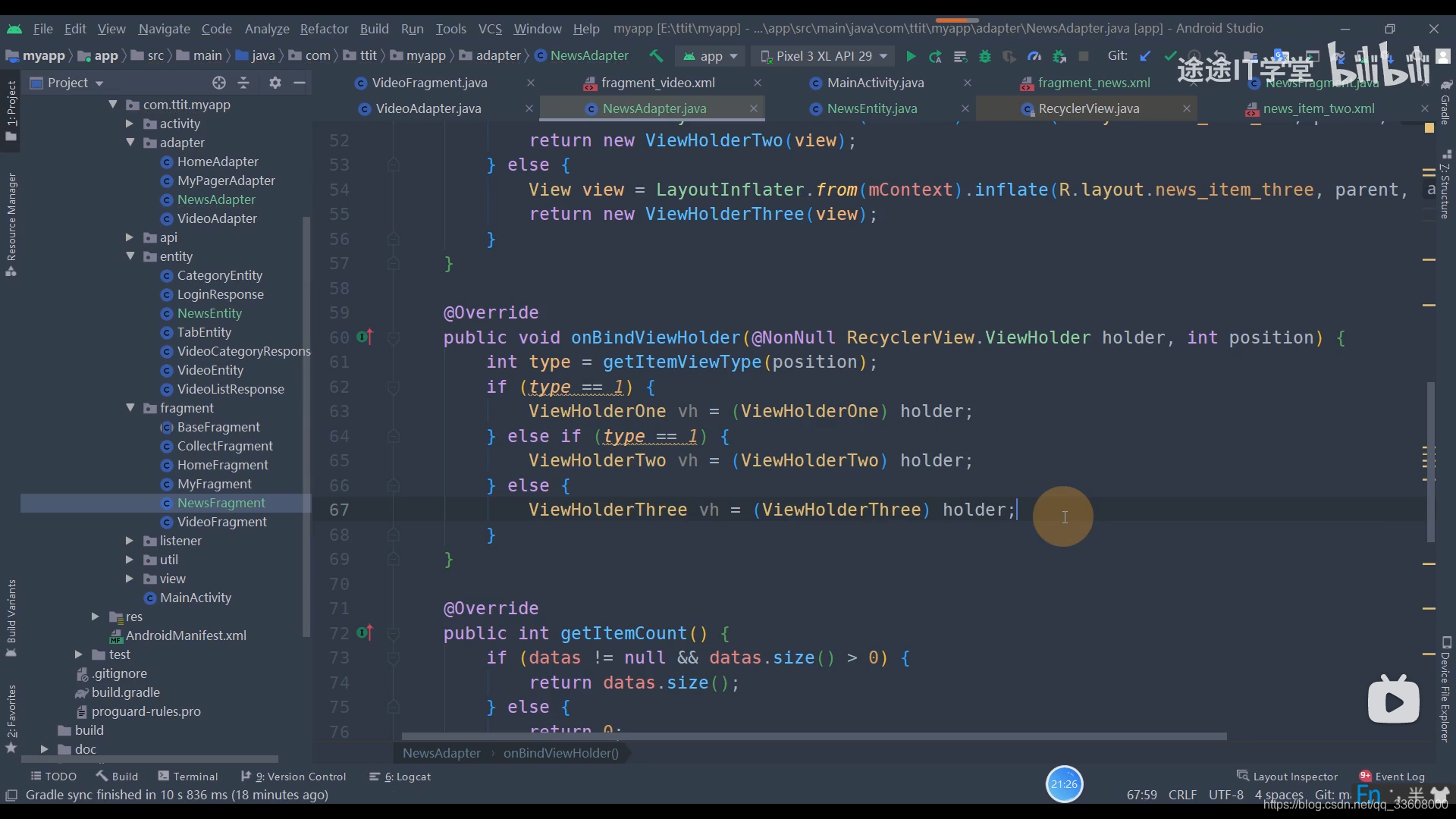Click Scroll from Source target icon
The height and width of the screenshot is (819, 1456).
pos(219,83)
